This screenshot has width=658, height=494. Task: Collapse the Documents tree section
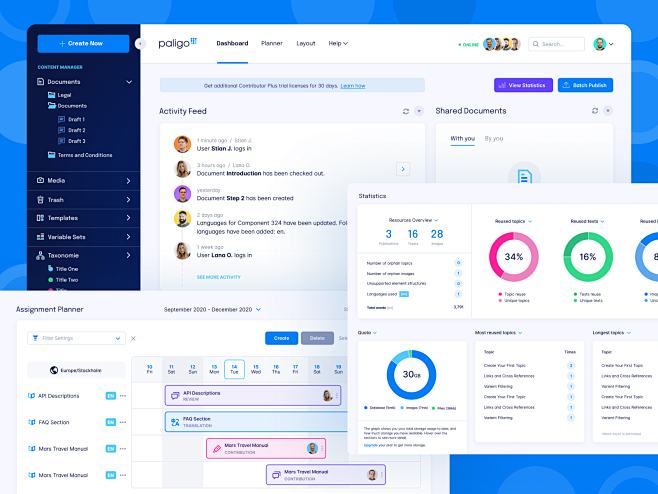click(129, 82)
